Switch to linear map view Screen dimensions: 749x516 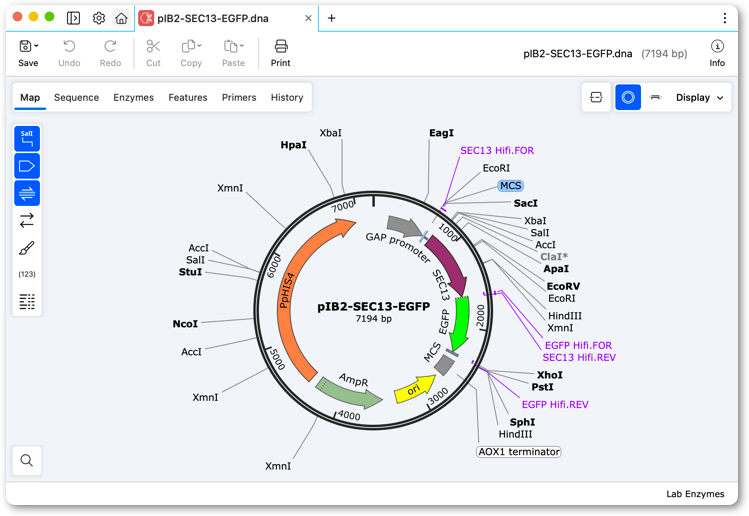tap(655, 97)
